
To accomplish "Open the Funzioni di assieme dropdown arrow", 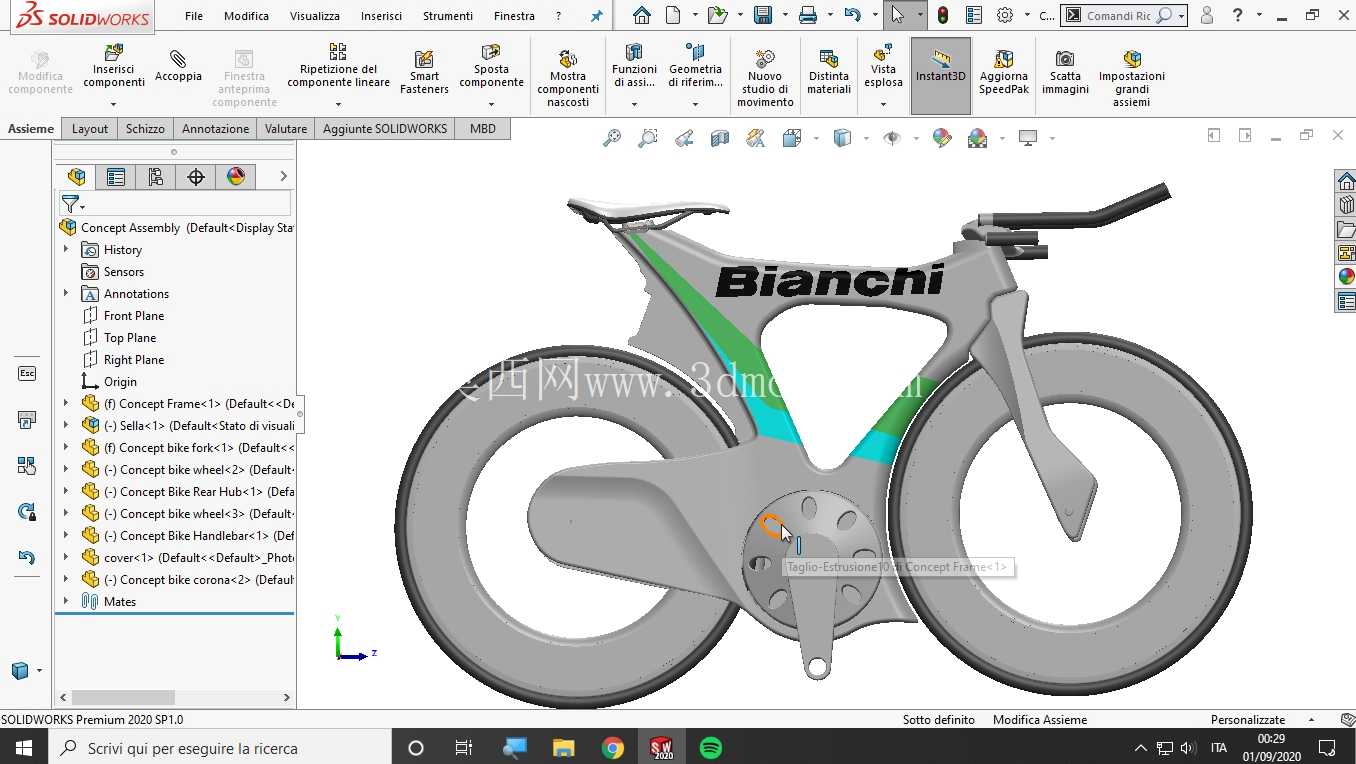I will point(634,103).
